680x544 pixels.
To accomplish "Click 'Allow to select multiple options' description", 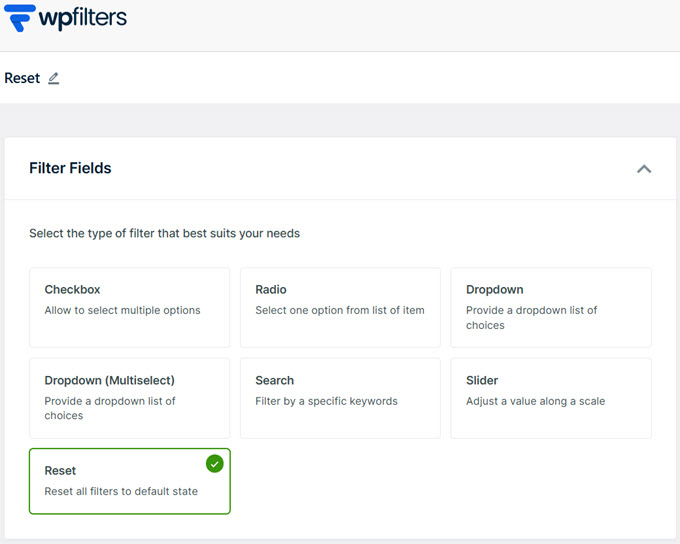I will (x=122, y=310).
